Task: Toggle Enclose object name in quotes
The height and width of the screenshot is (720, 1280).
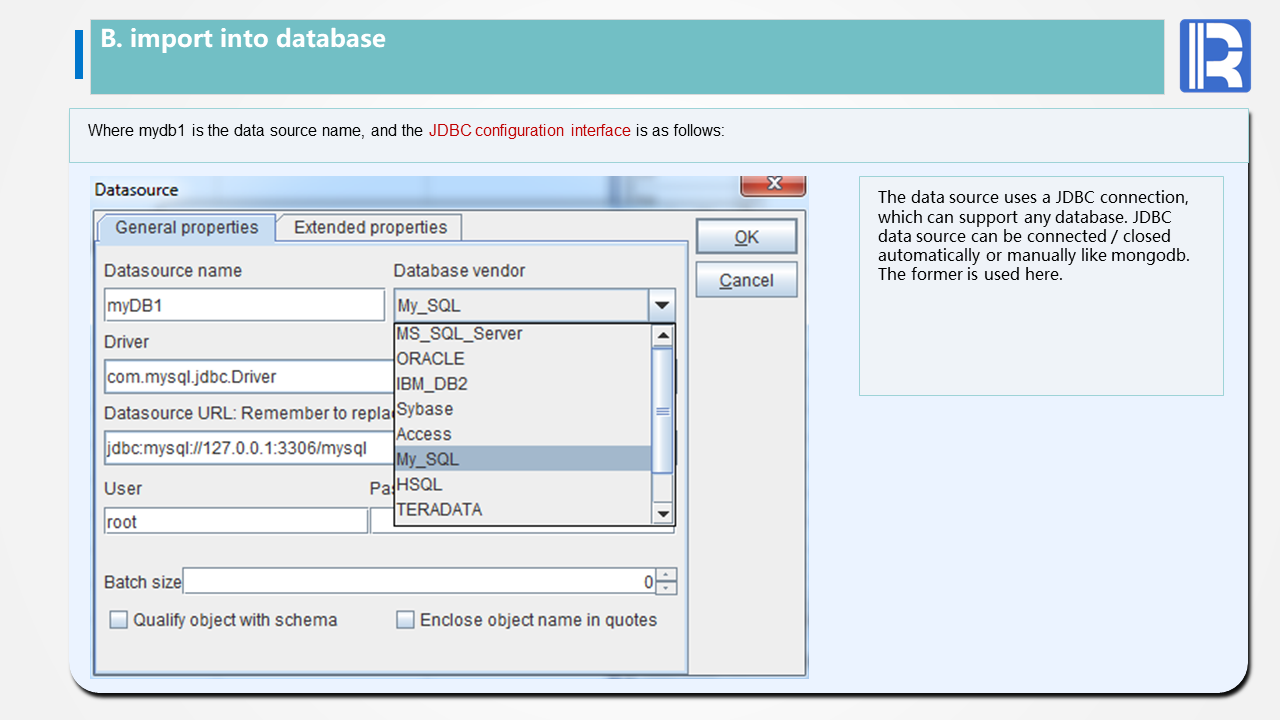Action: coord(405,620)
